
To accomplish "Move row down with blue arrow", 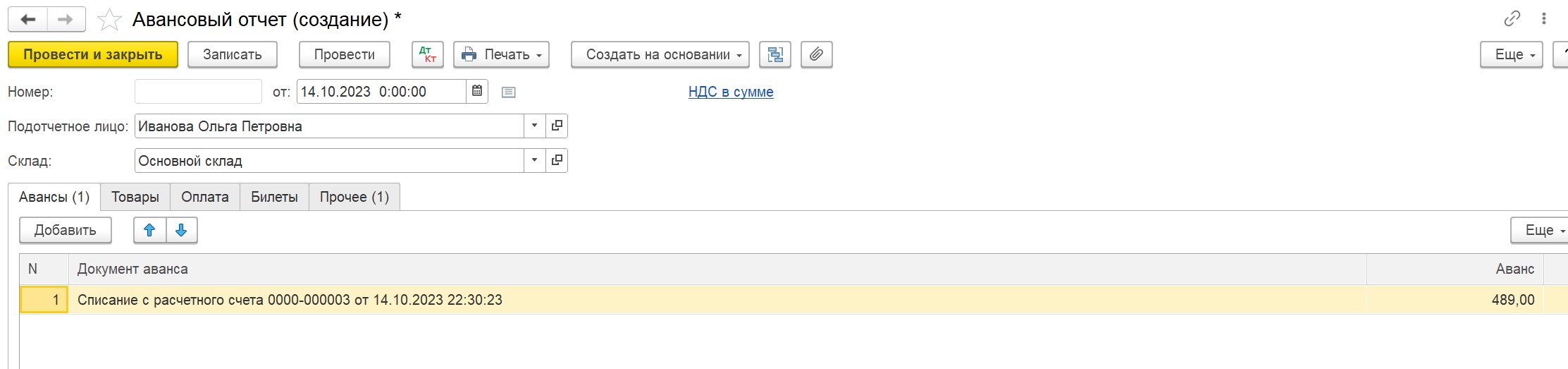I will (x=182, y=230).
